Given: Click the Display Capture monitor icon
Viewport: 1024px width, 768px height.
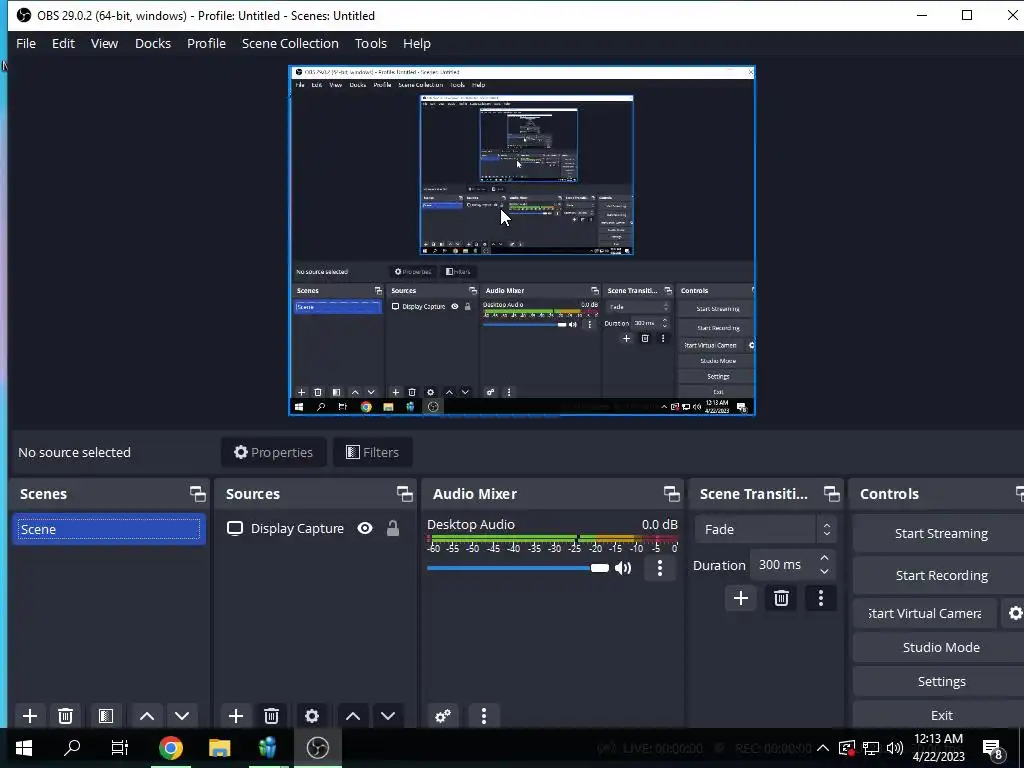Looking at the screenshot, I should (x=234, y=528).
